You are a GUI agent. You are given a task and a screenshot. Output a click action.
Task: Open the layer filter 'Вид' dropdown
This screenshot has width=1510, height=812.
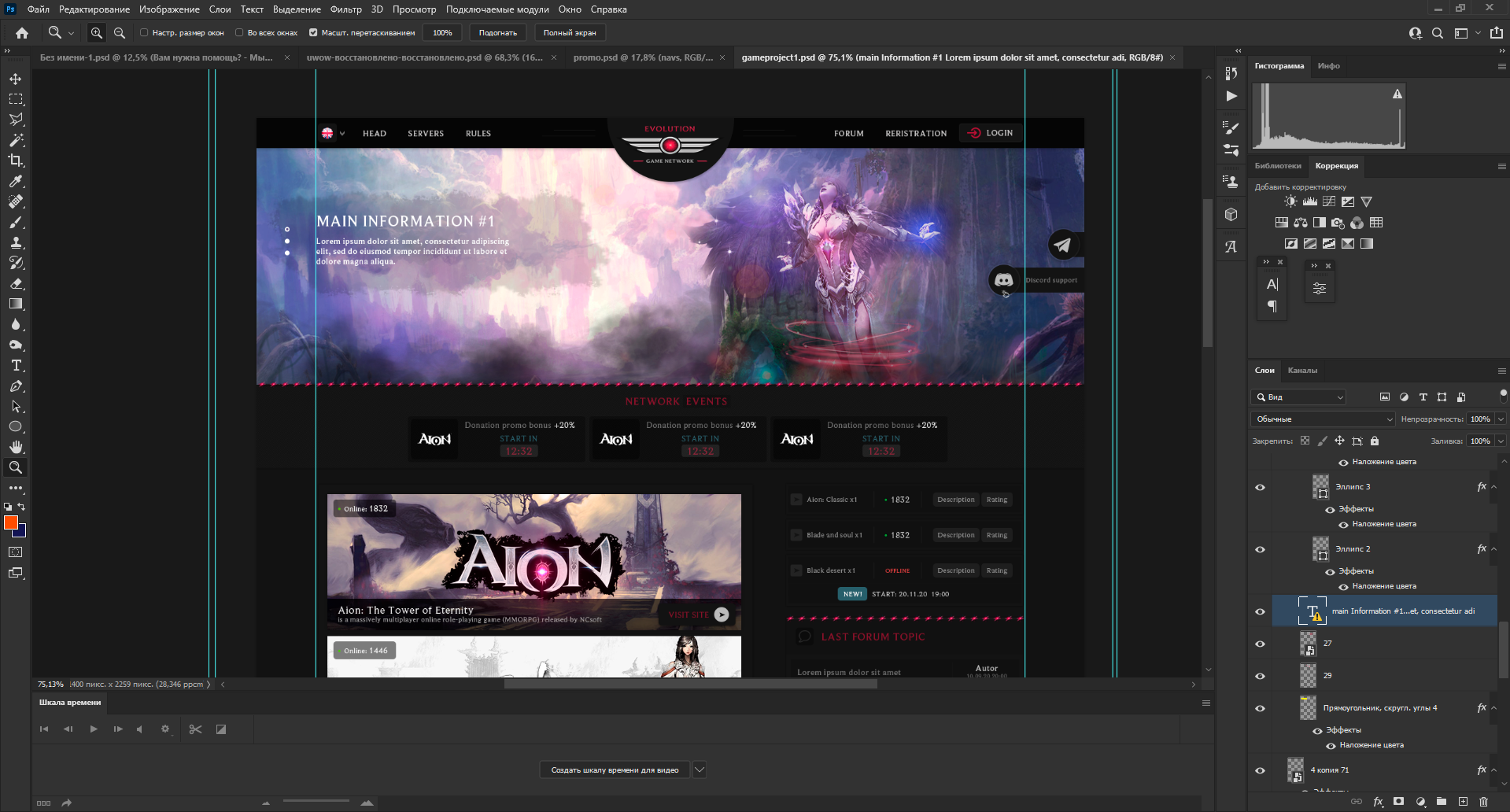point(1298,397)
